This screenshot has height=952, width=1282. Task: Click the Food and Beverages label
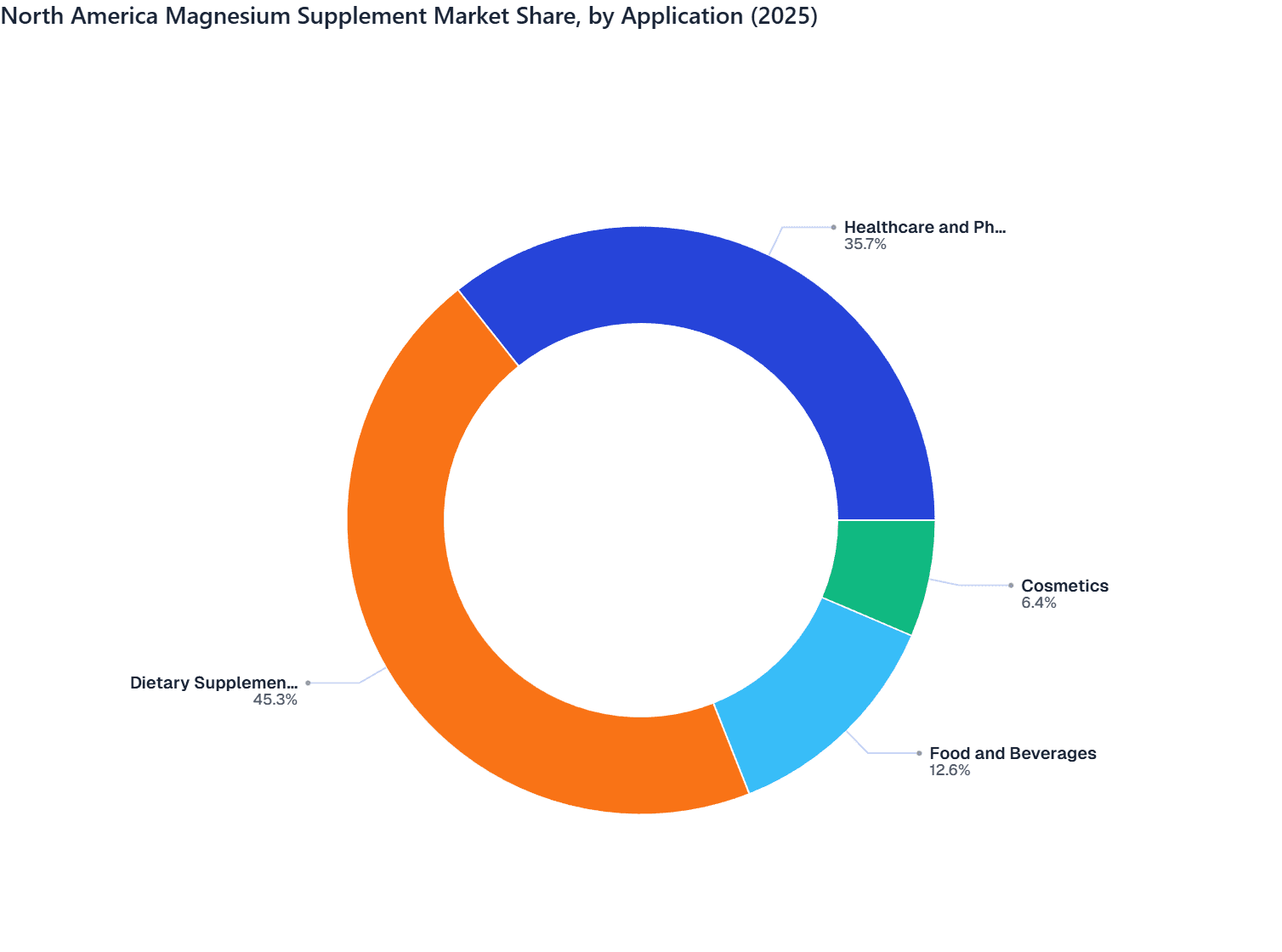click(1013, 753)
